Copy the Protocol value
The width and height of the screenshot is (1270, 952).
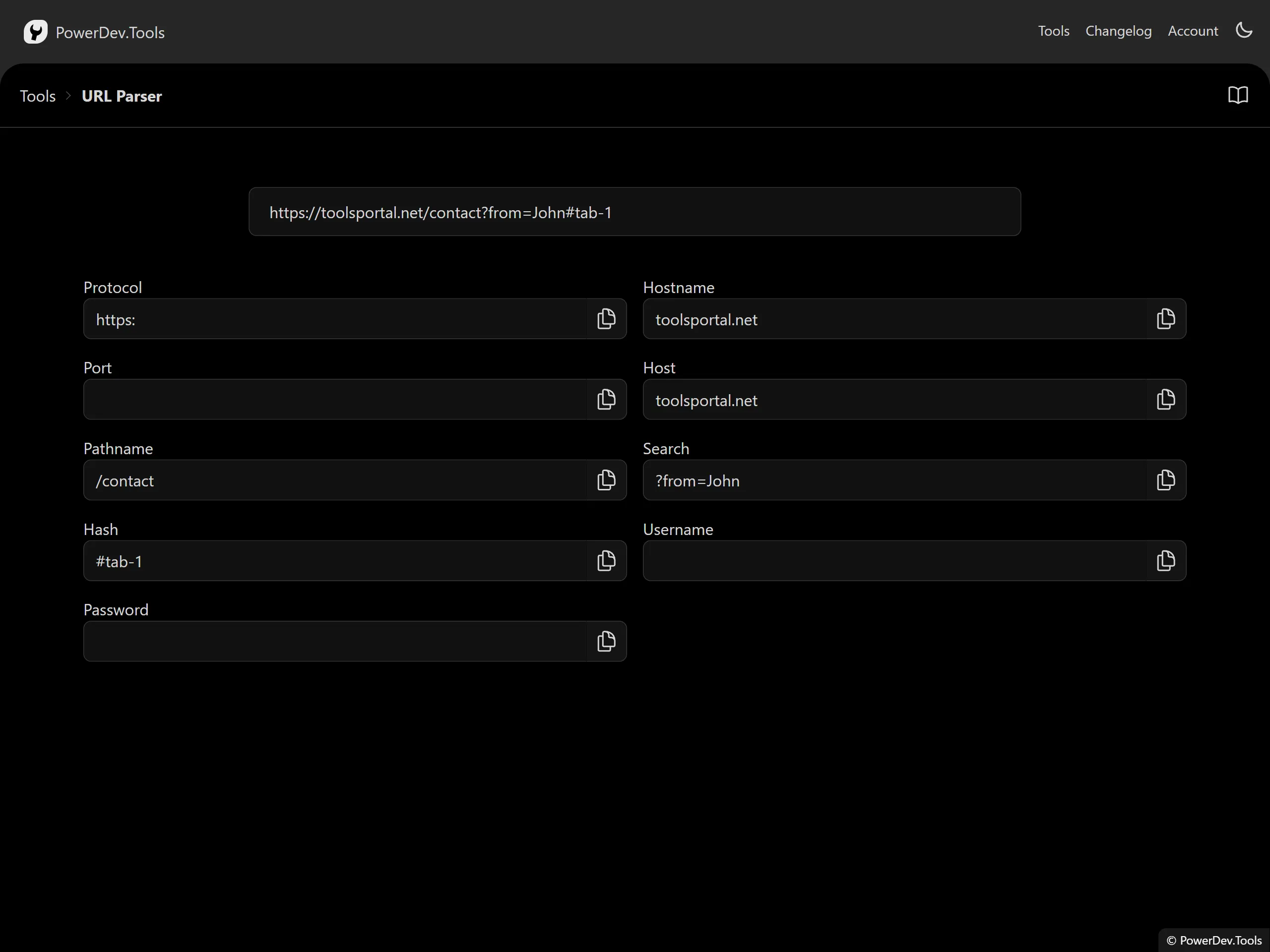point(606,319)
